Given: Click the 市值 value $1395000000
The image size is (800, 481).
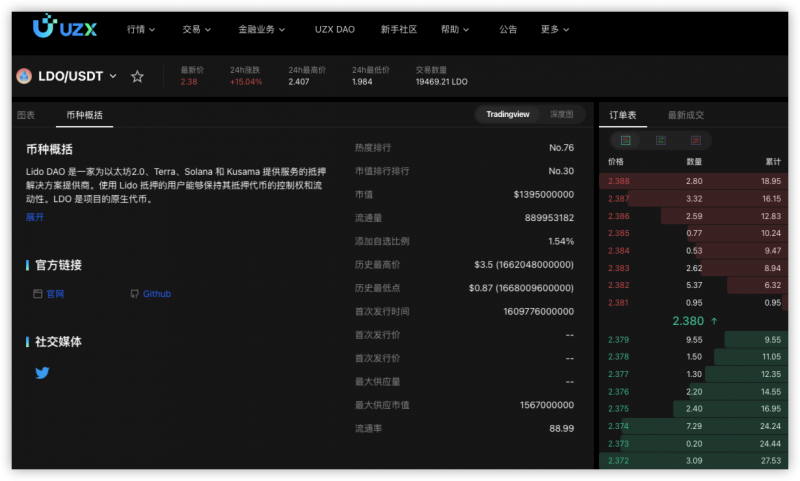Looking at the screenshot, I should 544,194.
